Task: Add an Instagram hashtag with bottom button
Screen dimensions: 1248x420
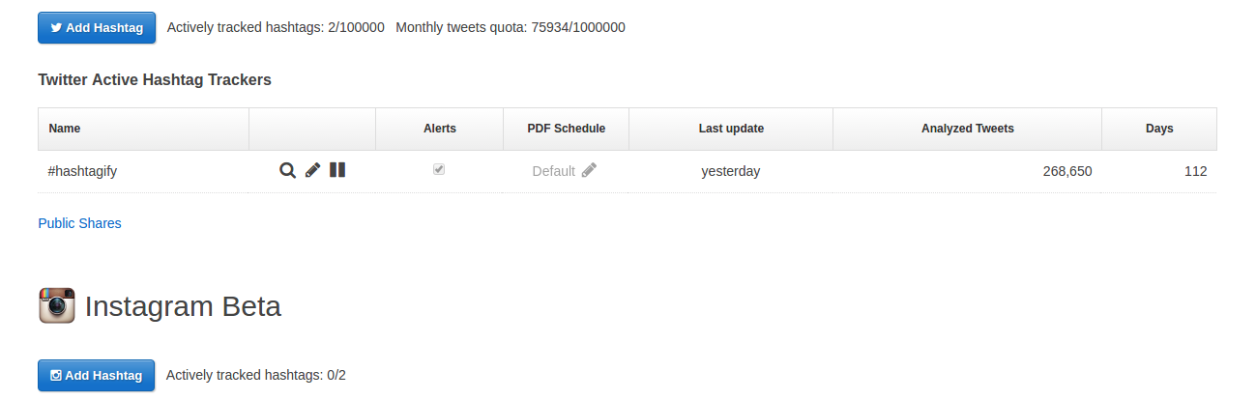Action: click(x=96, y=375)
